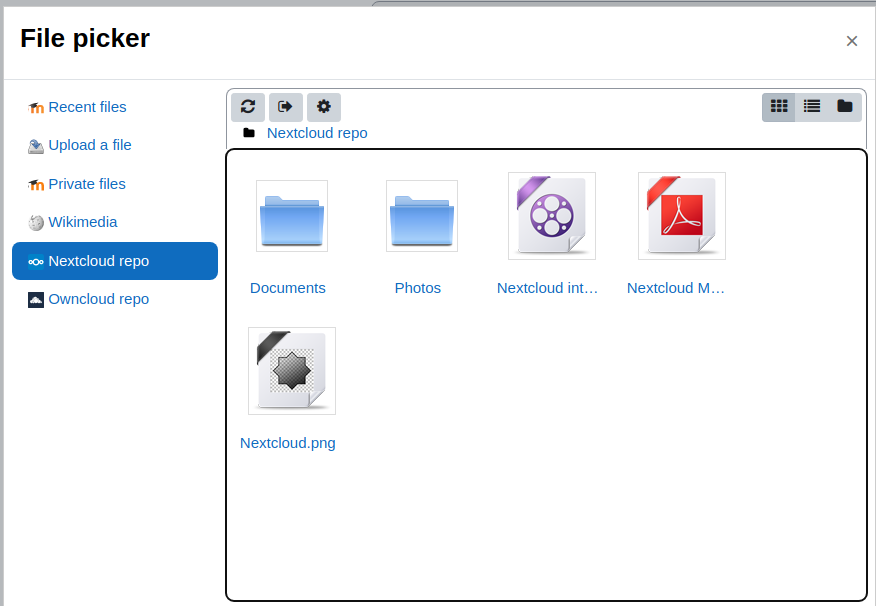This screenshot has height=606, width=876.
Task: Click the Documents folder name
Action: pos(288,288)
